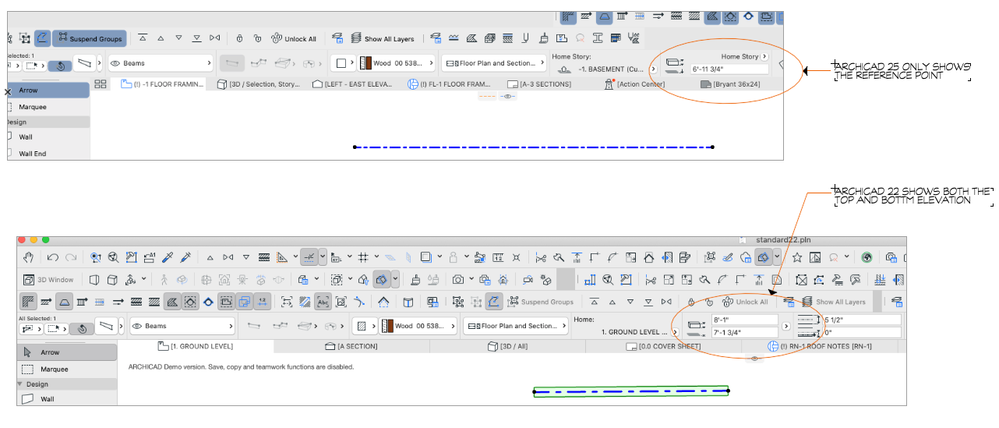Select the Arrow tool in Archicad 25 toolbox

tap(48, 90)
